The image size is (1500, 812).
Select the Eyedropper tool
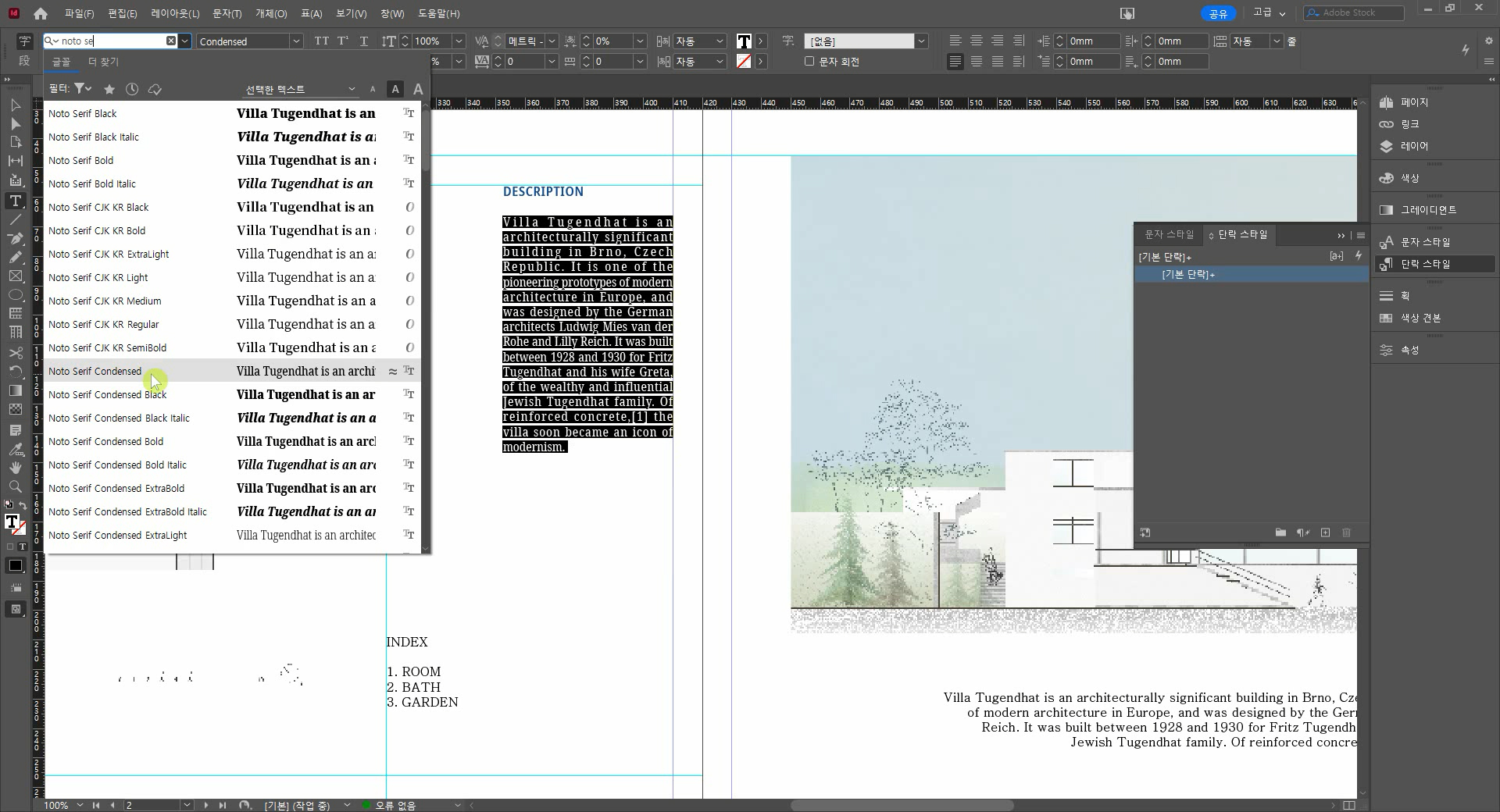coord(15,449)
